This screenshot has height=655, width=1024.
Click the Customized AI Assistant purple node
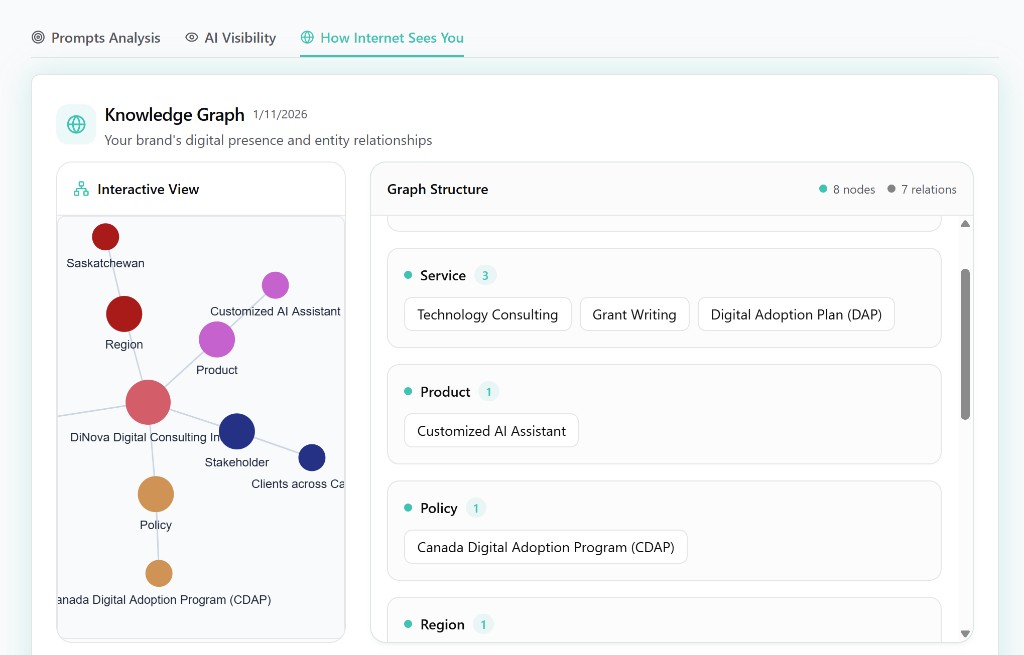click(x=275, y=285)
